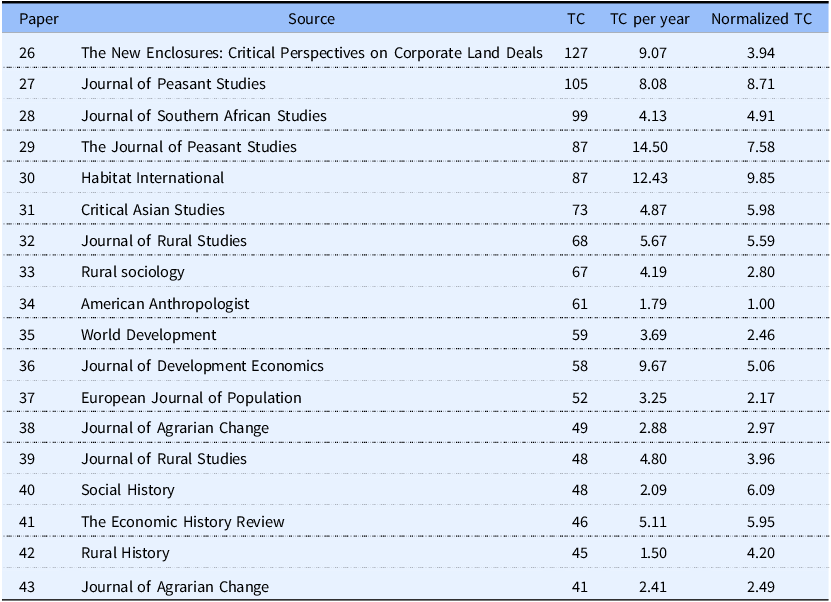Click 'The Economic History Review' entry
Viewport: 831px width, 602px height.
click(182, 522)
